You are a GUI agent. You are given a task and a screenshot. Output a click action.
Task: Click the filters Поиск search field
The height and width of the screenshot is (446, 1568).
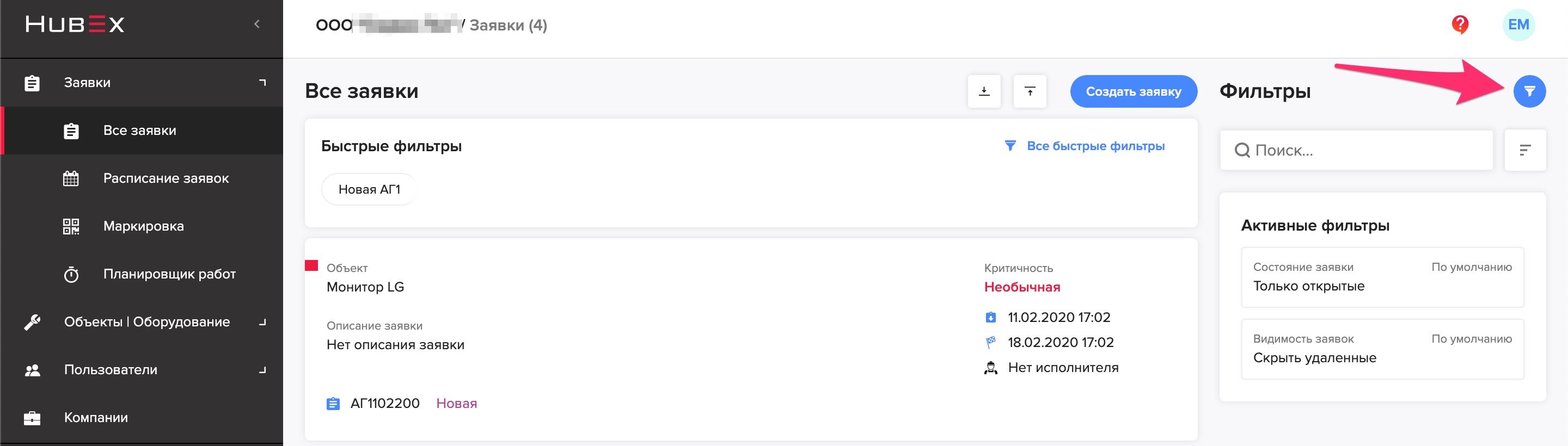click(1356, 150)
